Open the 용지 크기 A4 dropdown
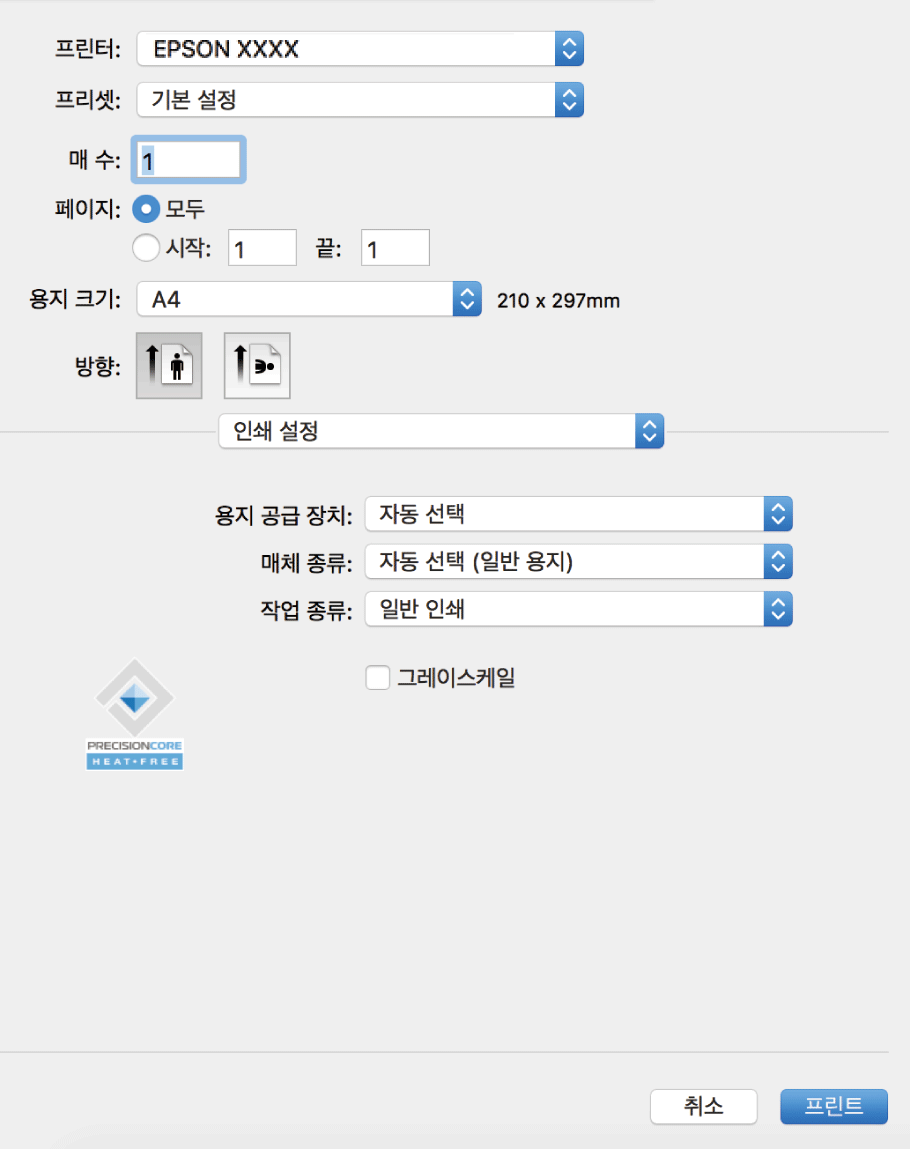This screenshot has height=1149, width=910. coord(310,299)
